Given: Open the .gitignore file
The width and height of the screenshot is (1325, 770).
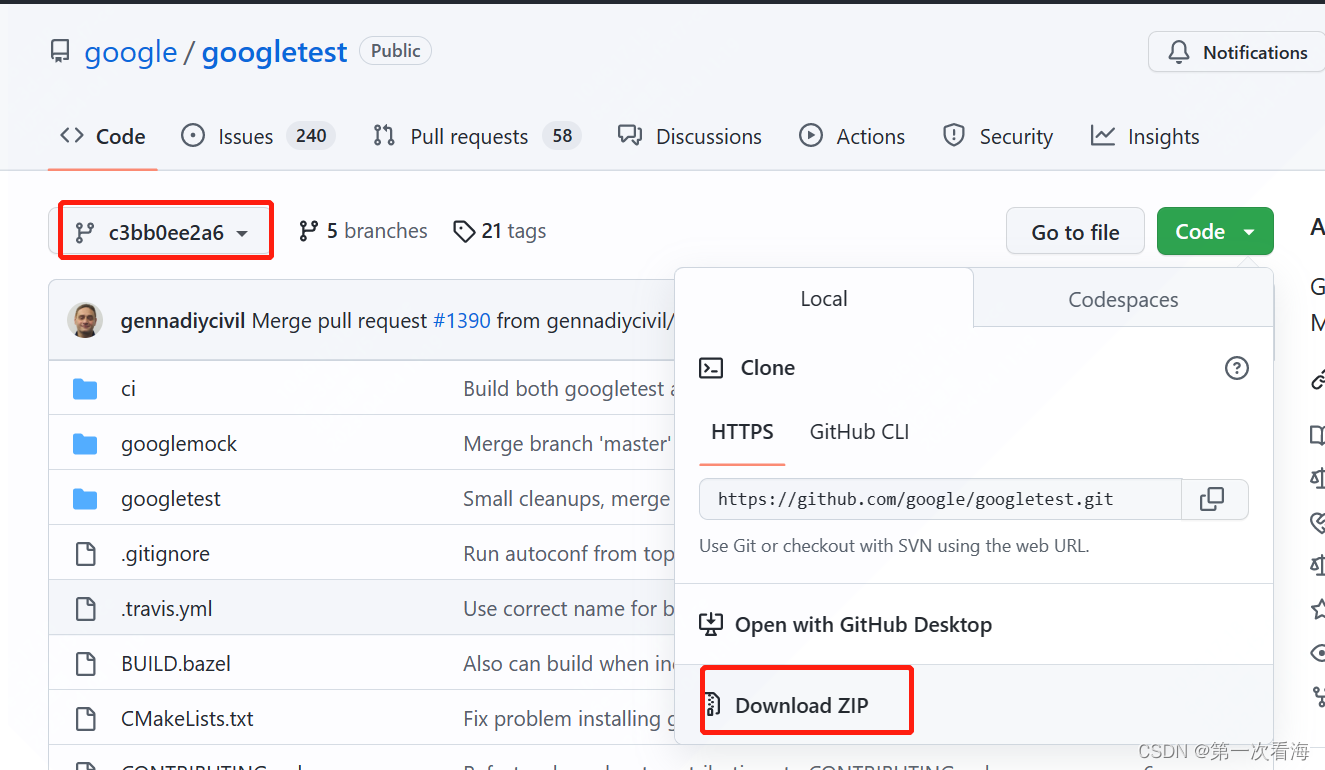Looking at the screenshot, I should coord(165,553).
